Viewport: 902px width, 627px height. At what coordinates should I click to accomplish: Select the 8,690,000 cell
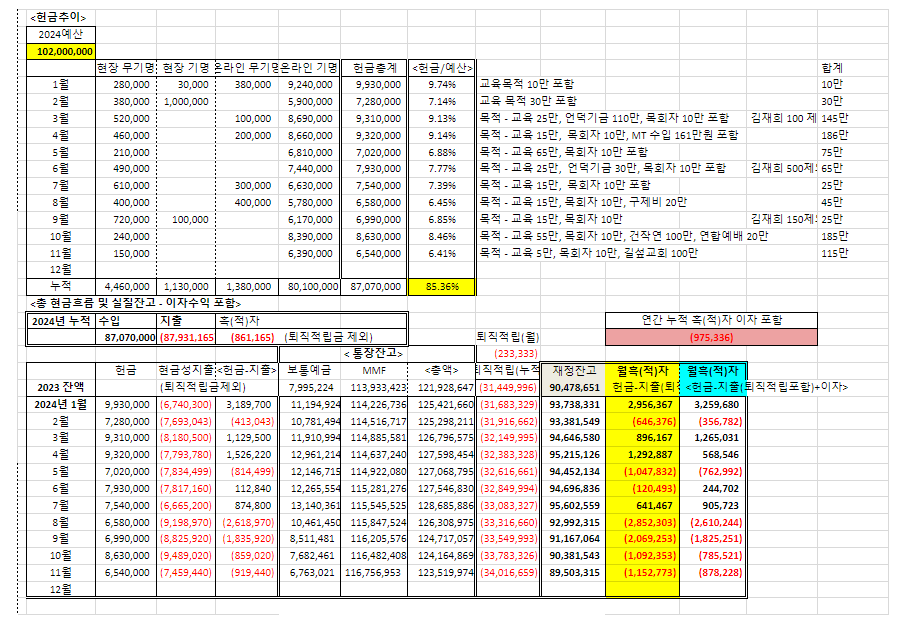pos(310,118)
